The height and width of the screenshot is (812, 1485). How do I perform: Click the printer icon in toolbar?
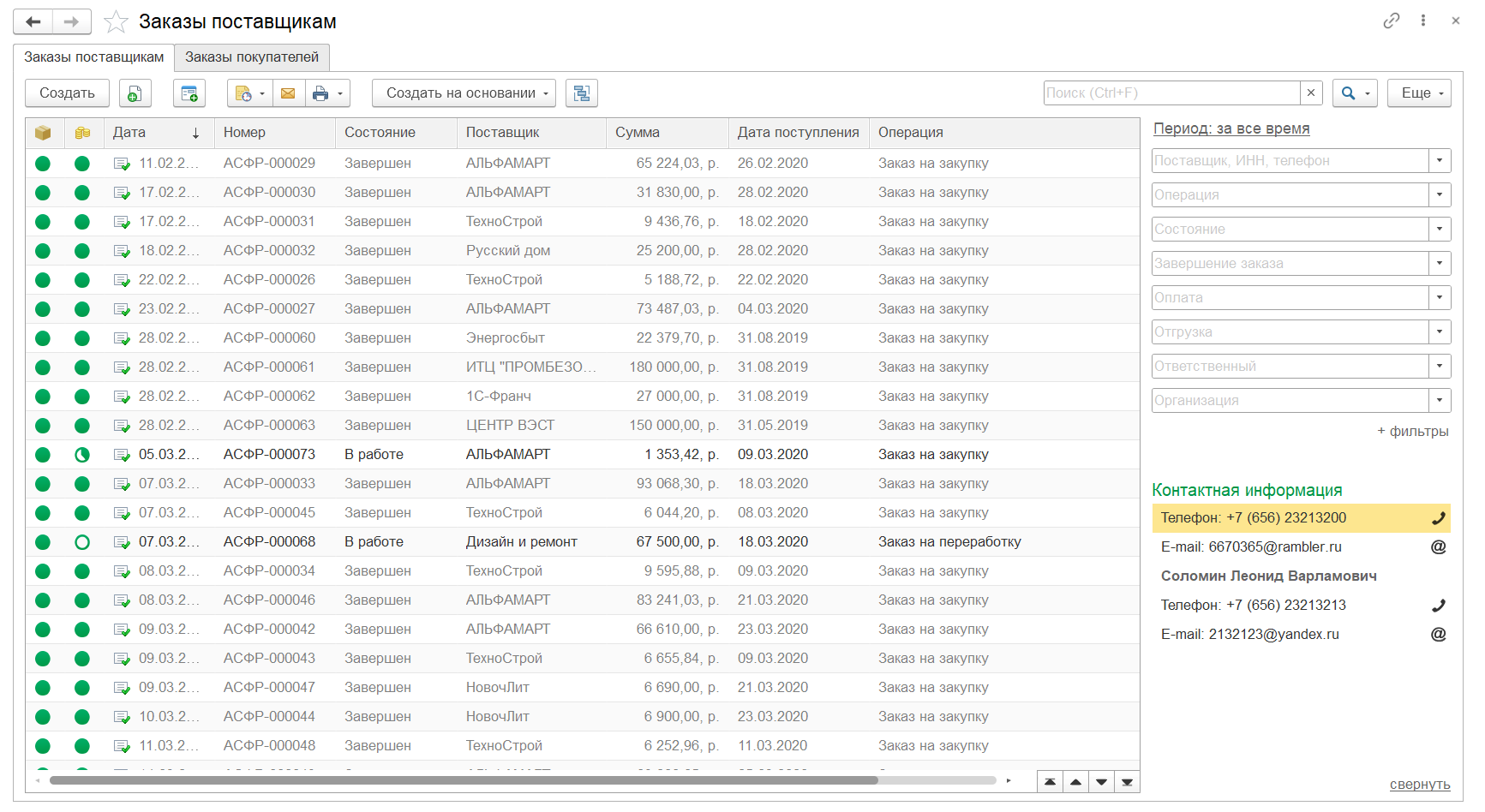(320, 93)
